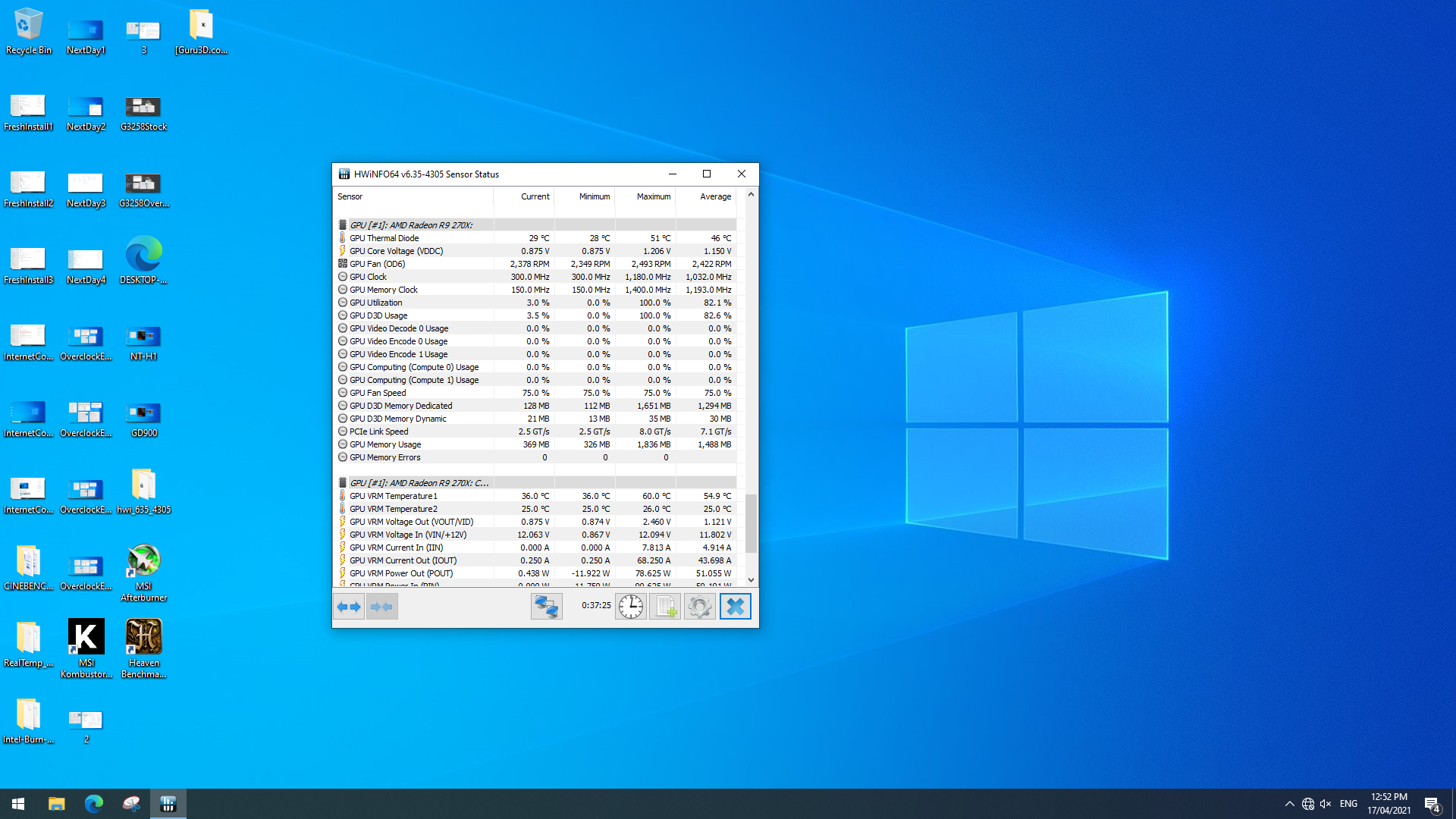Click the expand columns arrows button in HWiNFO
The height and width of the screenshot is (819, 1456).
tap(349, 607)
